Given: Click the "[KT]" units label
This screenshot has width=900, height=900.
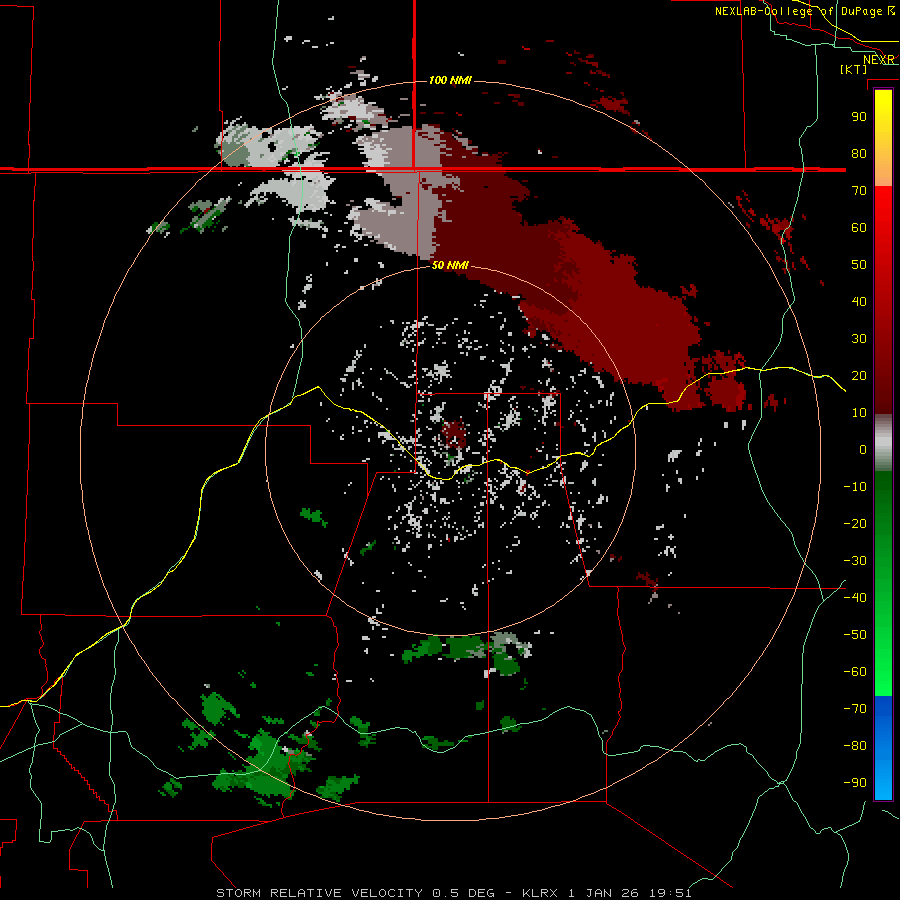Looking at the screenshot, I should coord(854,69).
